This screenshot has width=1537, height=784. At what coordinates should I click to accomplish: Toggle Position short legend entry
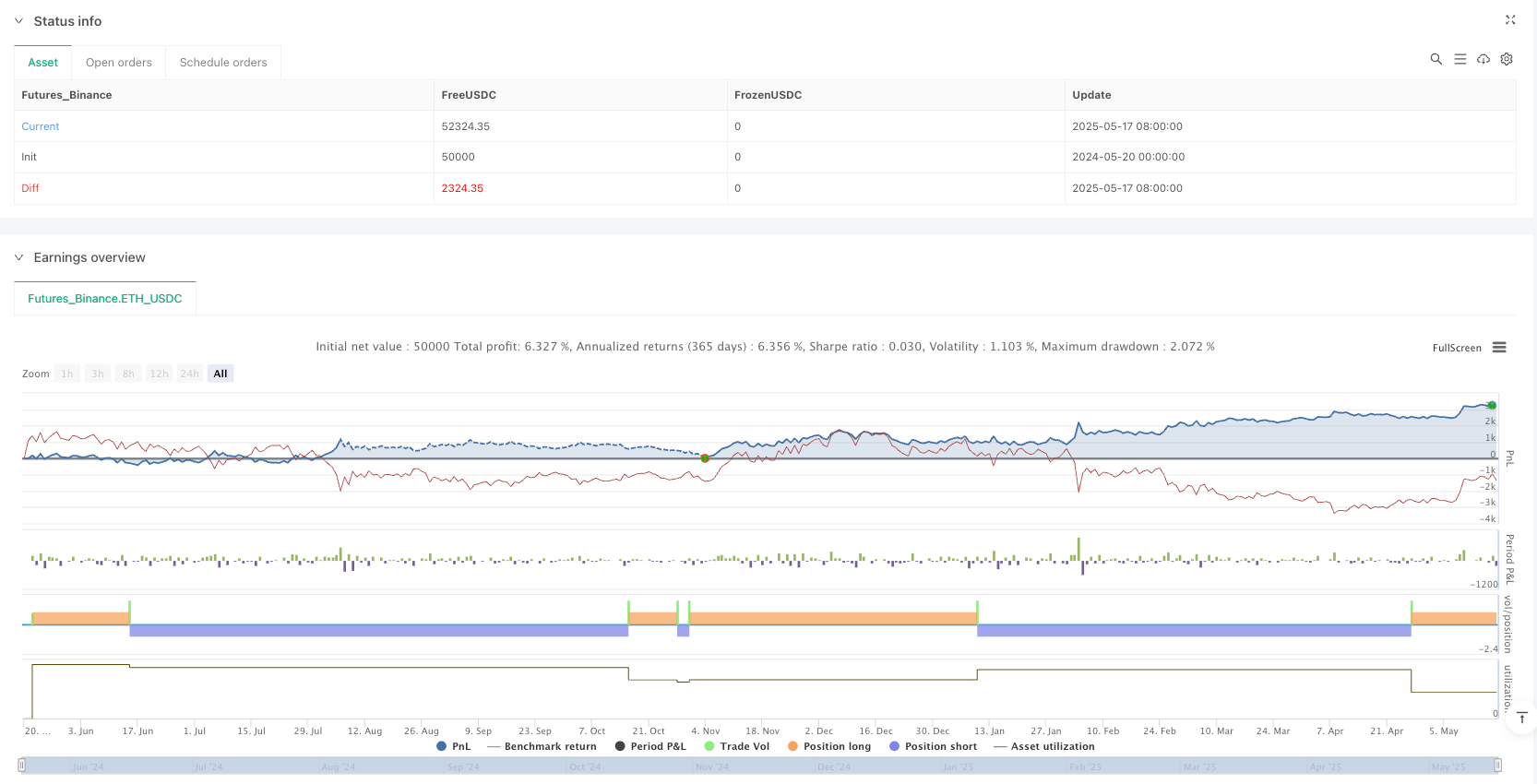932,746
